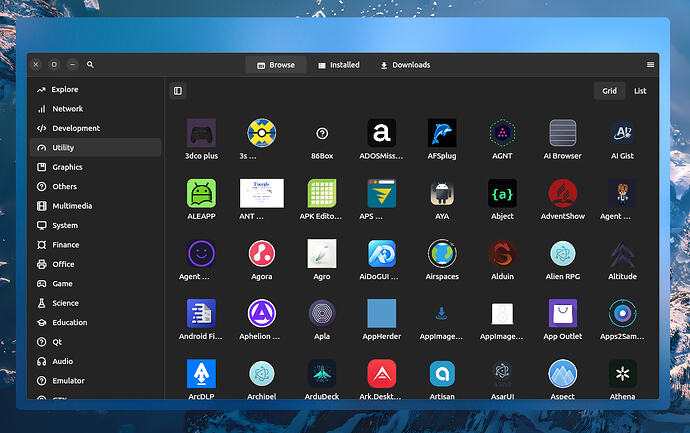Select the Audio category
This screenshot has height=433, width=690.
95,361
